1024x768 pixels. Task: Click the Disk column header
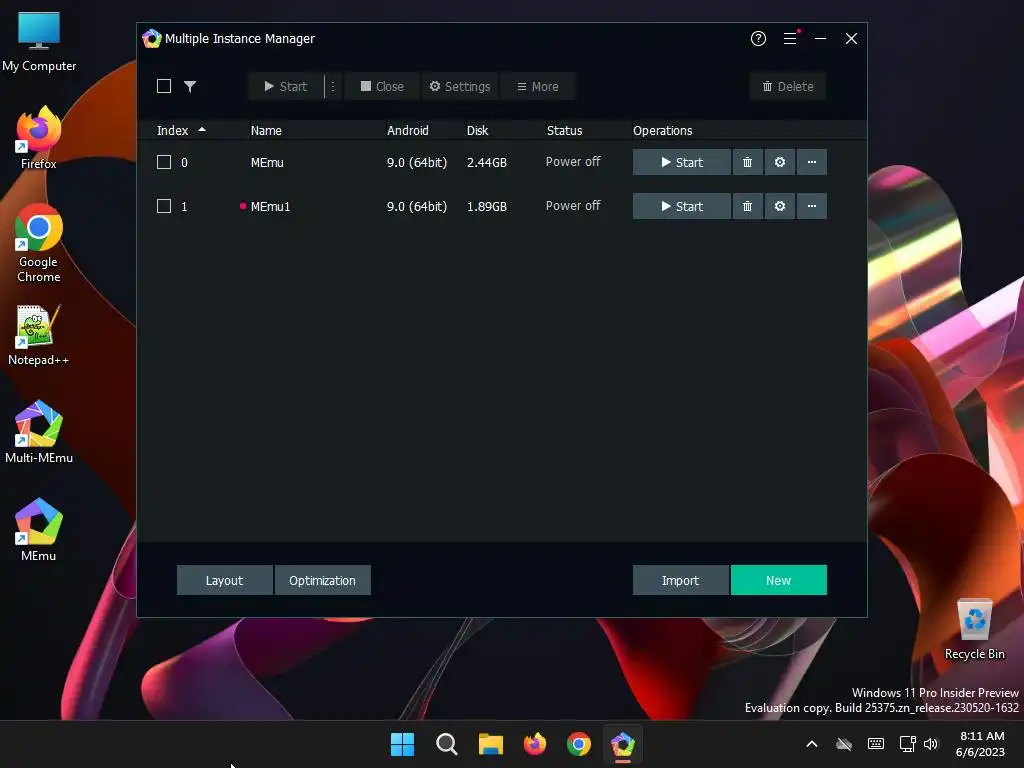tap(477, 131)
